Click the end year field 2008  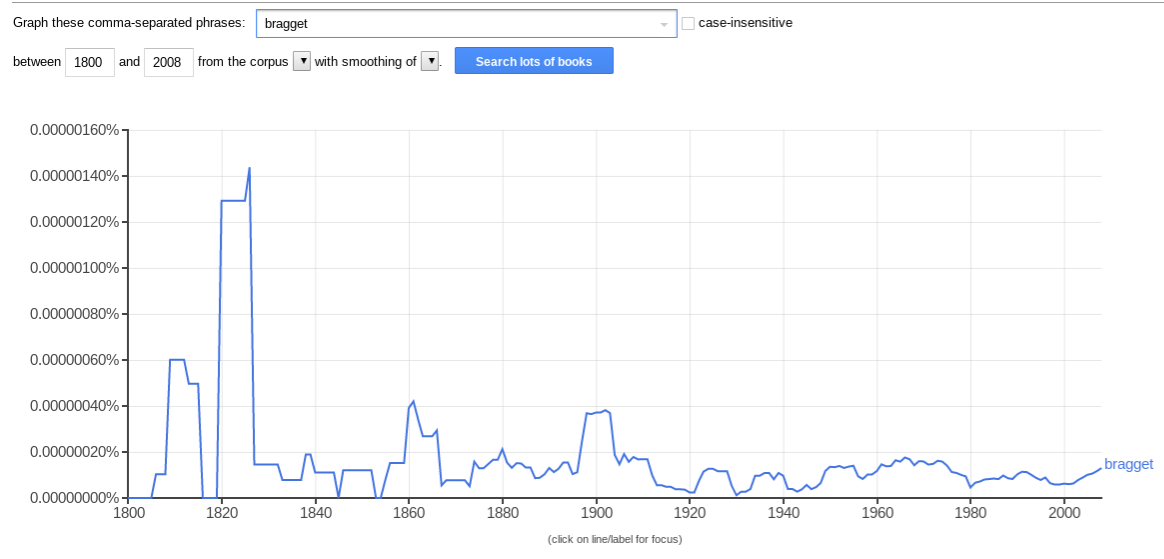click(x=168, y=62)
